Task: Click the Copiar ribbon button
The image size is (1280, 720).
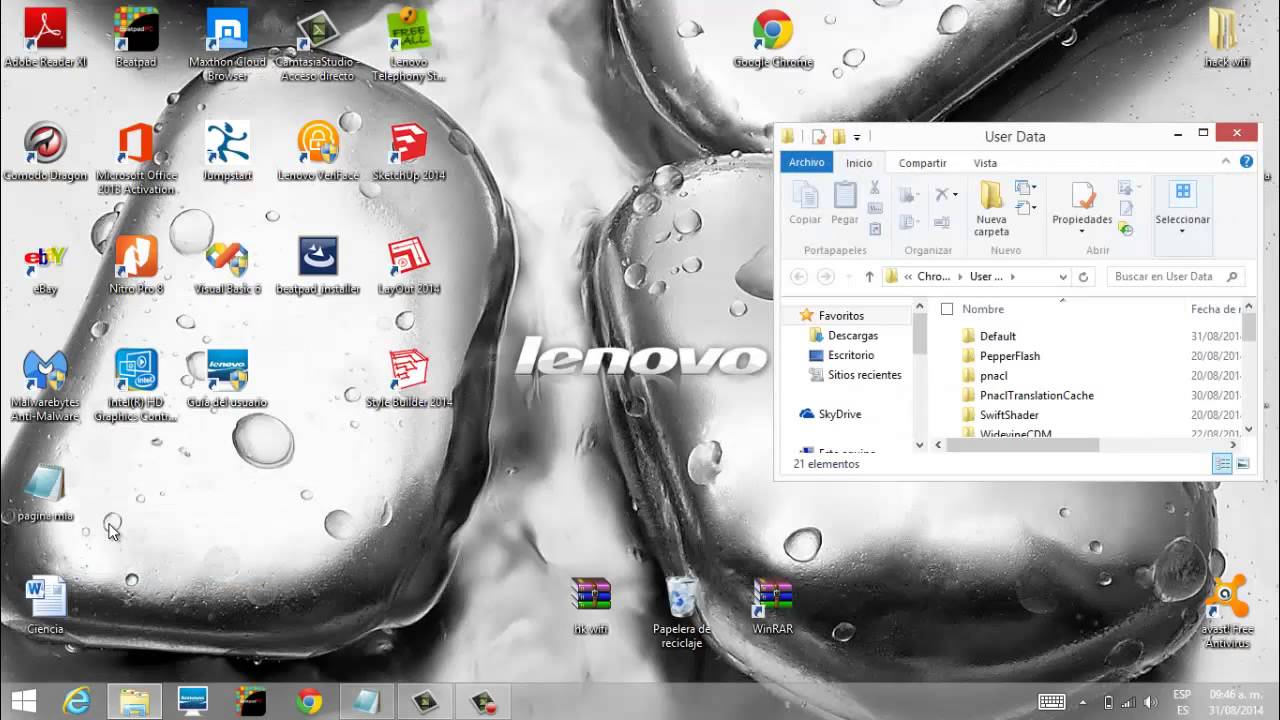Action: click(x=805, y=203)
